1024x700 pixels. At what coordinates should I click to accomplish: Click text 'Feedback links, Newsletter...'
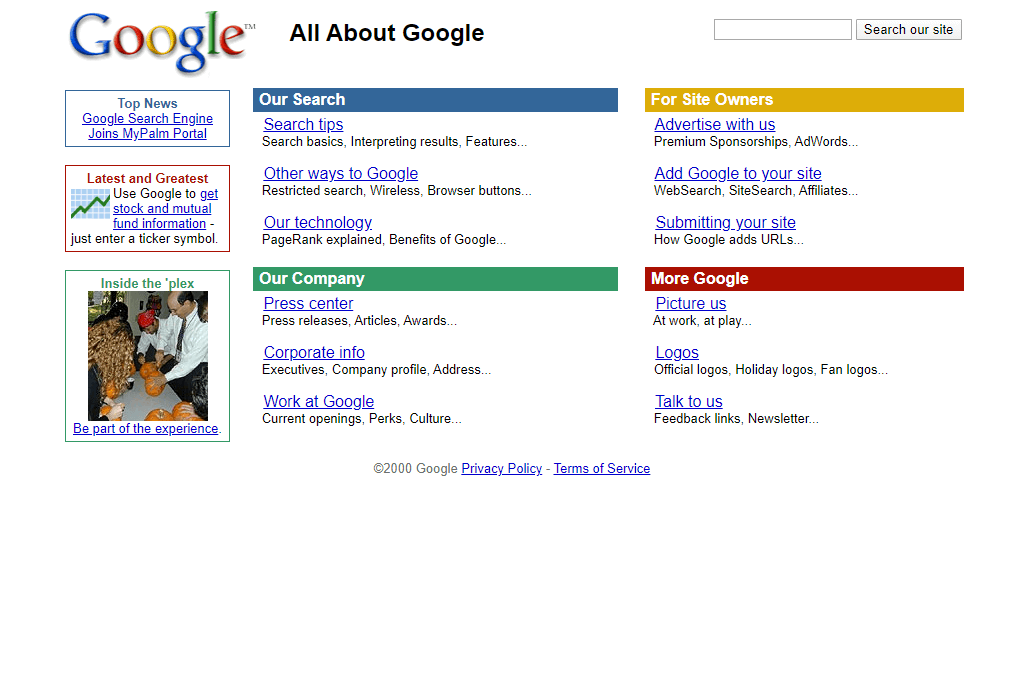[x=736, y=419]
